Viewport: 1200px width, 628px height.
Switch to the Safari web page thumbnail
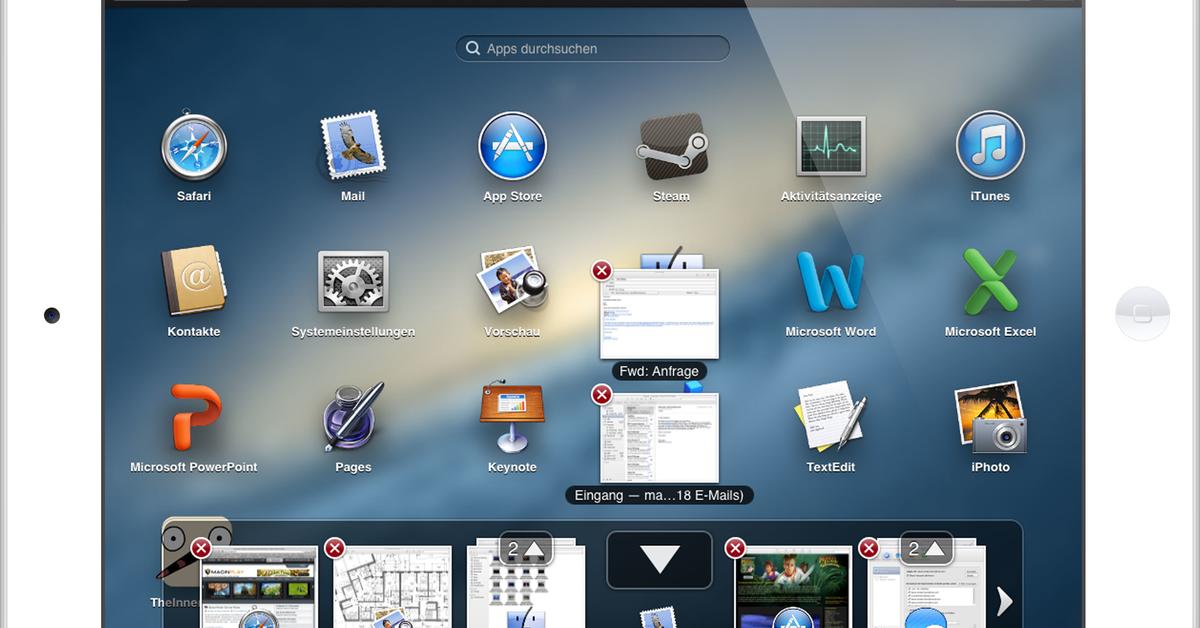pyautogui.click(x=259, y=587)
